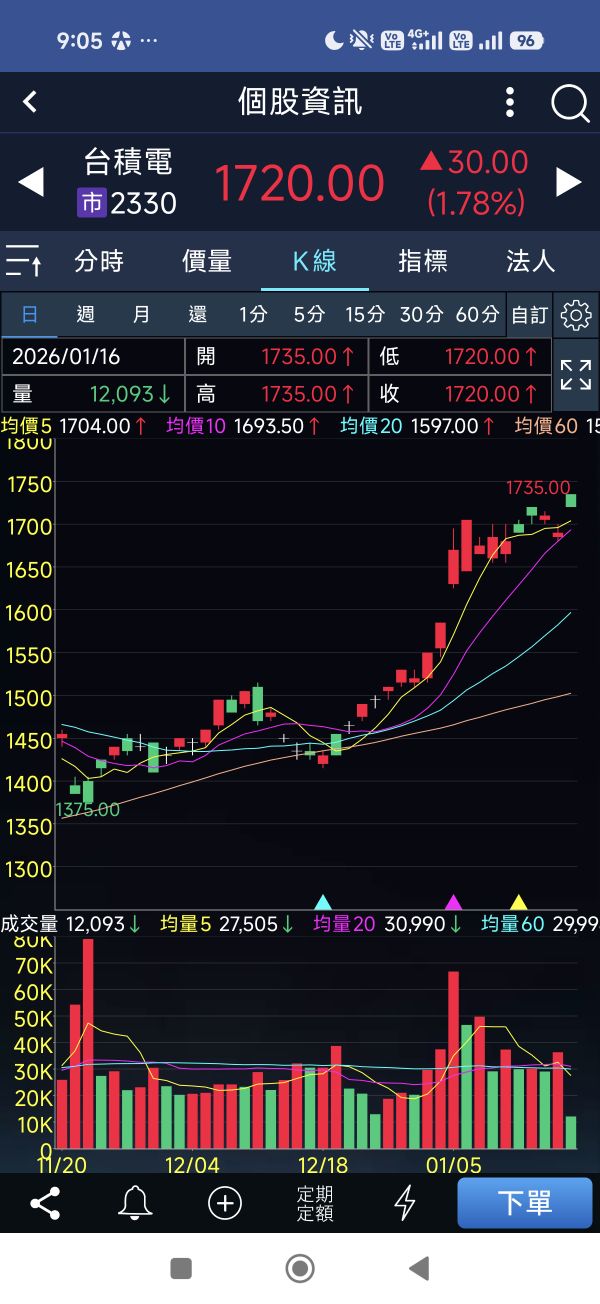Select the 月 monthly period
Viewport: 600px width, 1304px height.
pos(142,315)
